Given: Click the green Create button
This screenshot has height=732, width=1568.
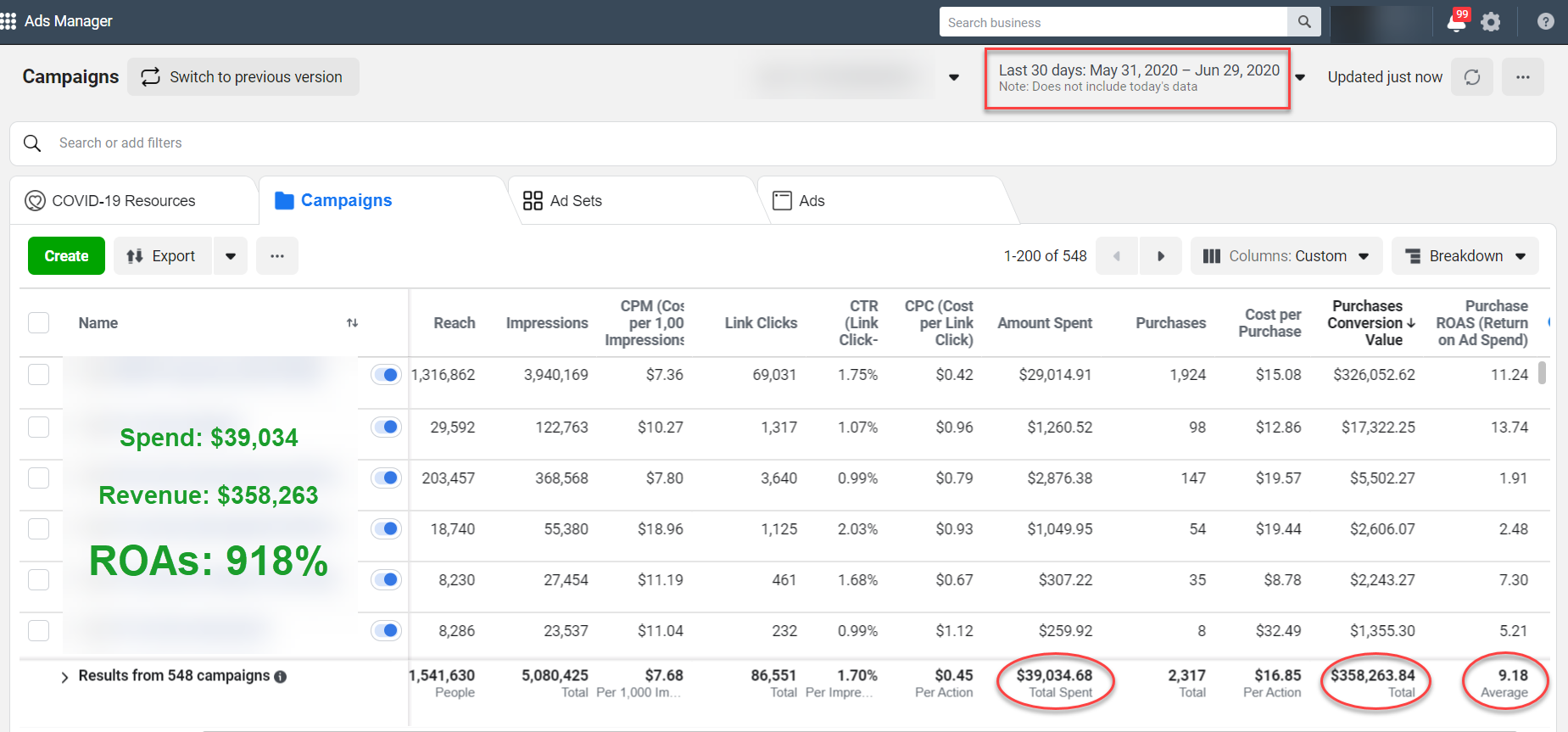Looking at the screenshot, I should click(x=66, y=256).
